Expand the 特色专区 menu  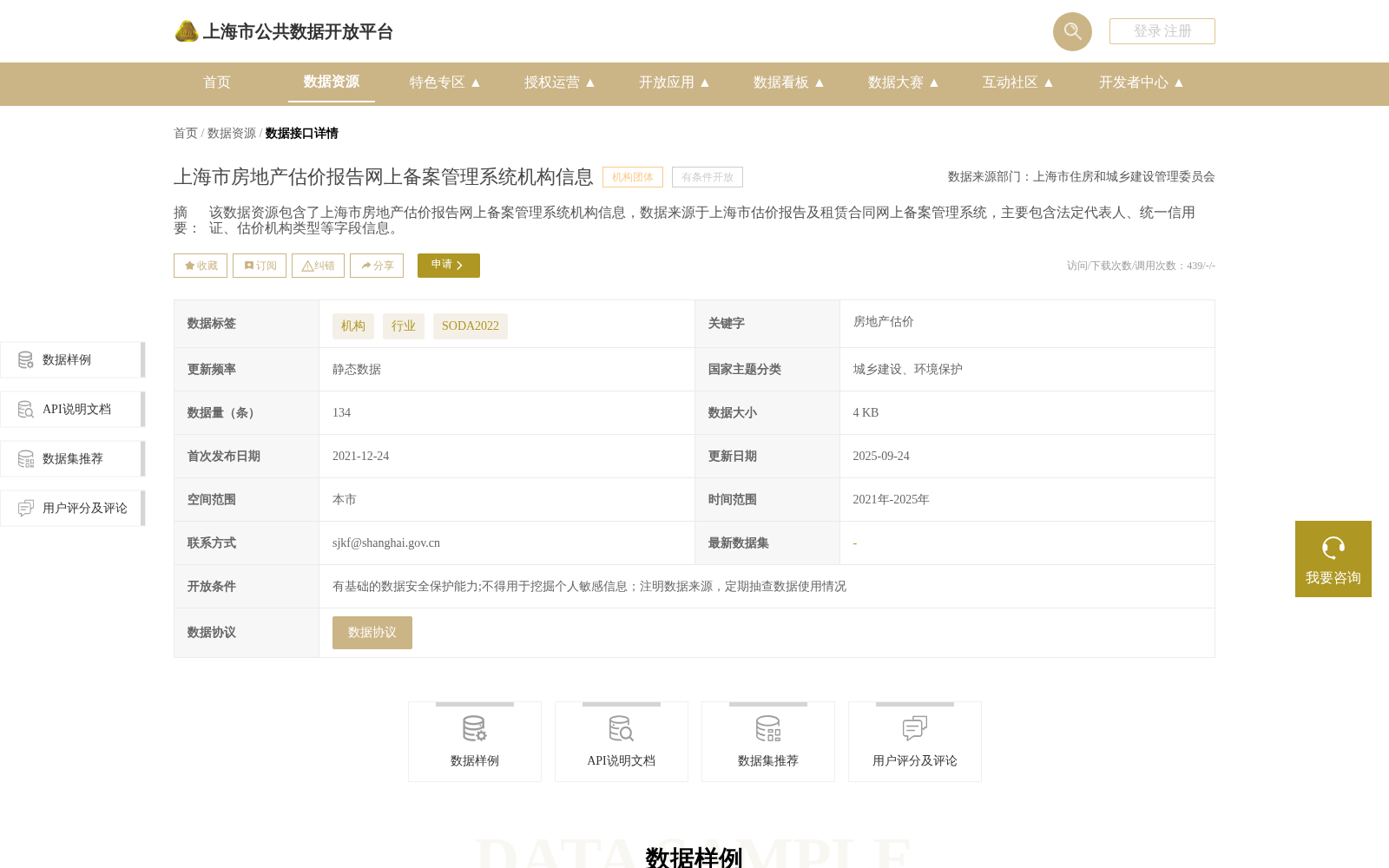(445, 82)
